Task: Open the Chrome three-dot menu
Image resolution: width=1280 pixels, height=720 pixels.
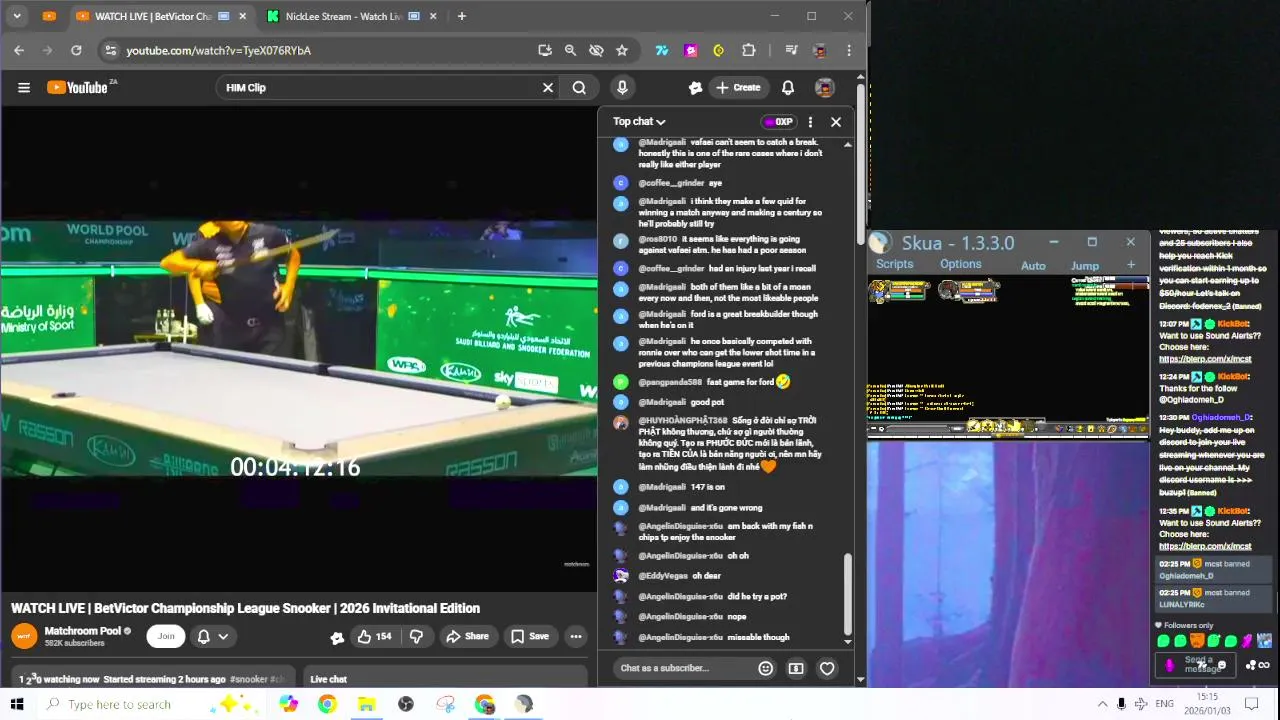Action: coord(849,50)
